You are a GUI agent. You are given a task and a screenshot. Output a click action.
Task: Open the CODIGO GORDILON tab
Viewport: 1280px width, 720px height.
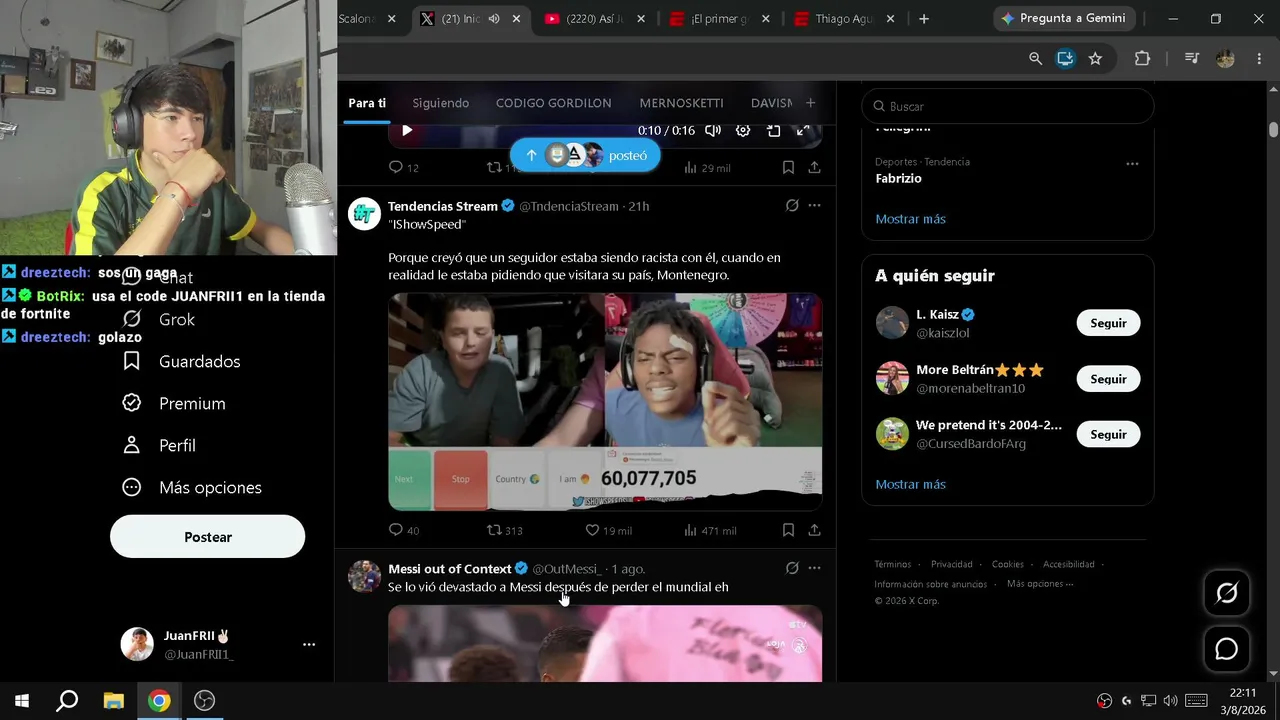(554, 103)
